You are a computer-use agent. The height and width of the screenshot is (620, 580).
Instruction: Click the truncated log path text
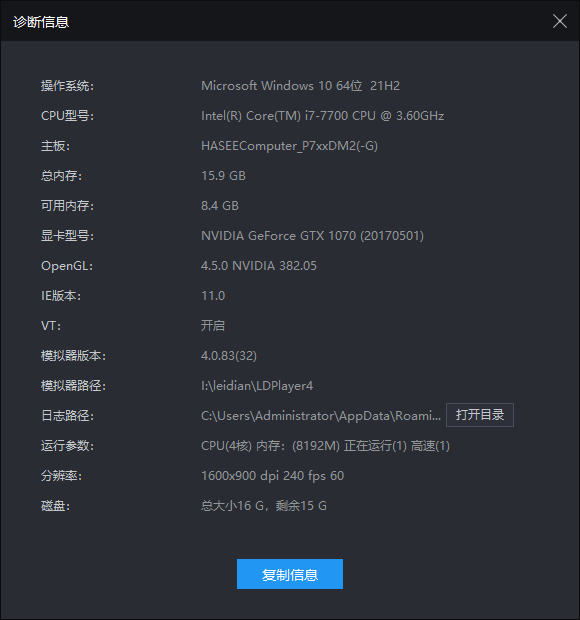(321, 416)
